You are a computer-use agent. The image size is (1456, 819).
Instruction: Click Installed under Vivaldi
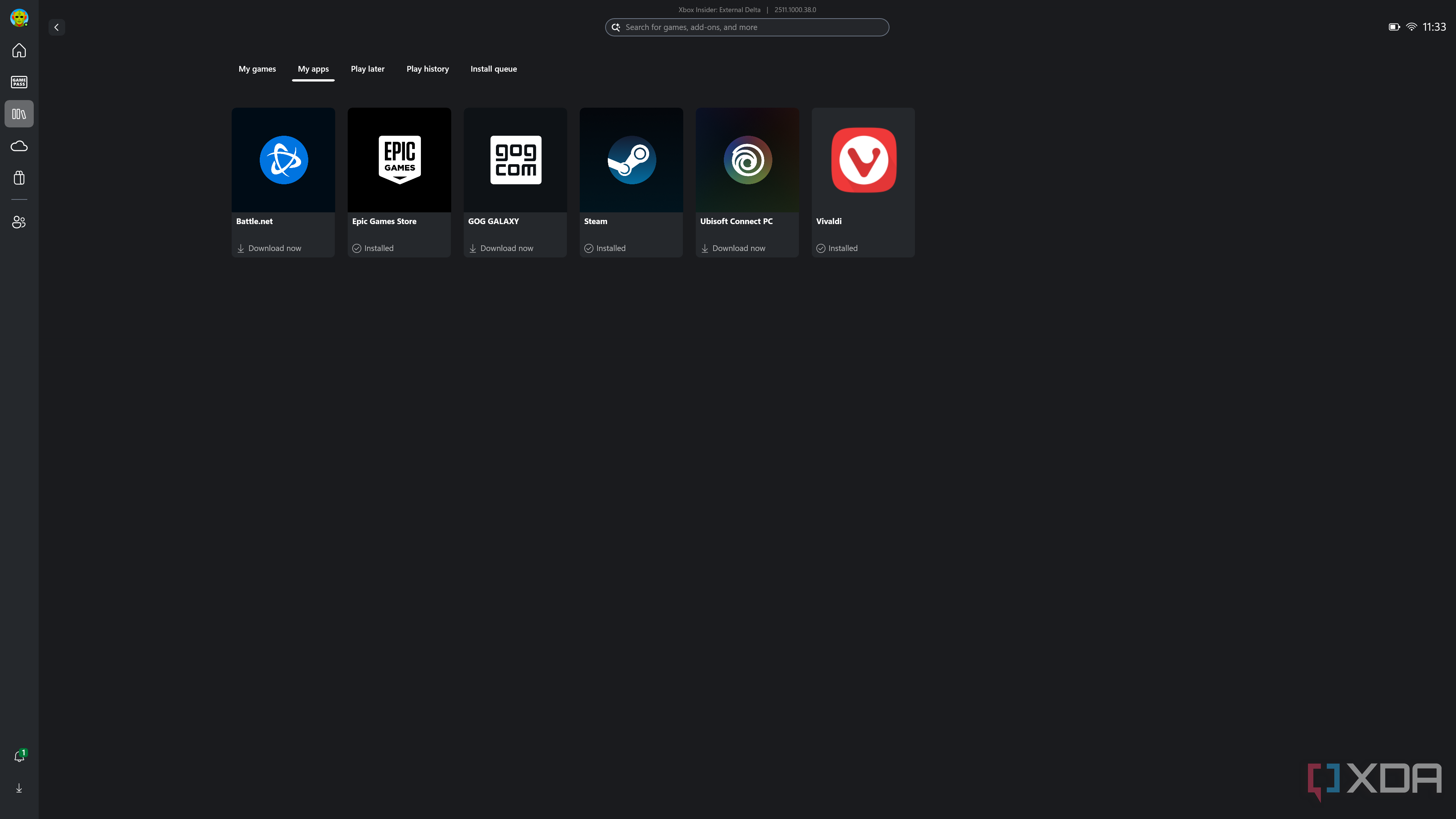pyautogui.click(x=843, y=248)
